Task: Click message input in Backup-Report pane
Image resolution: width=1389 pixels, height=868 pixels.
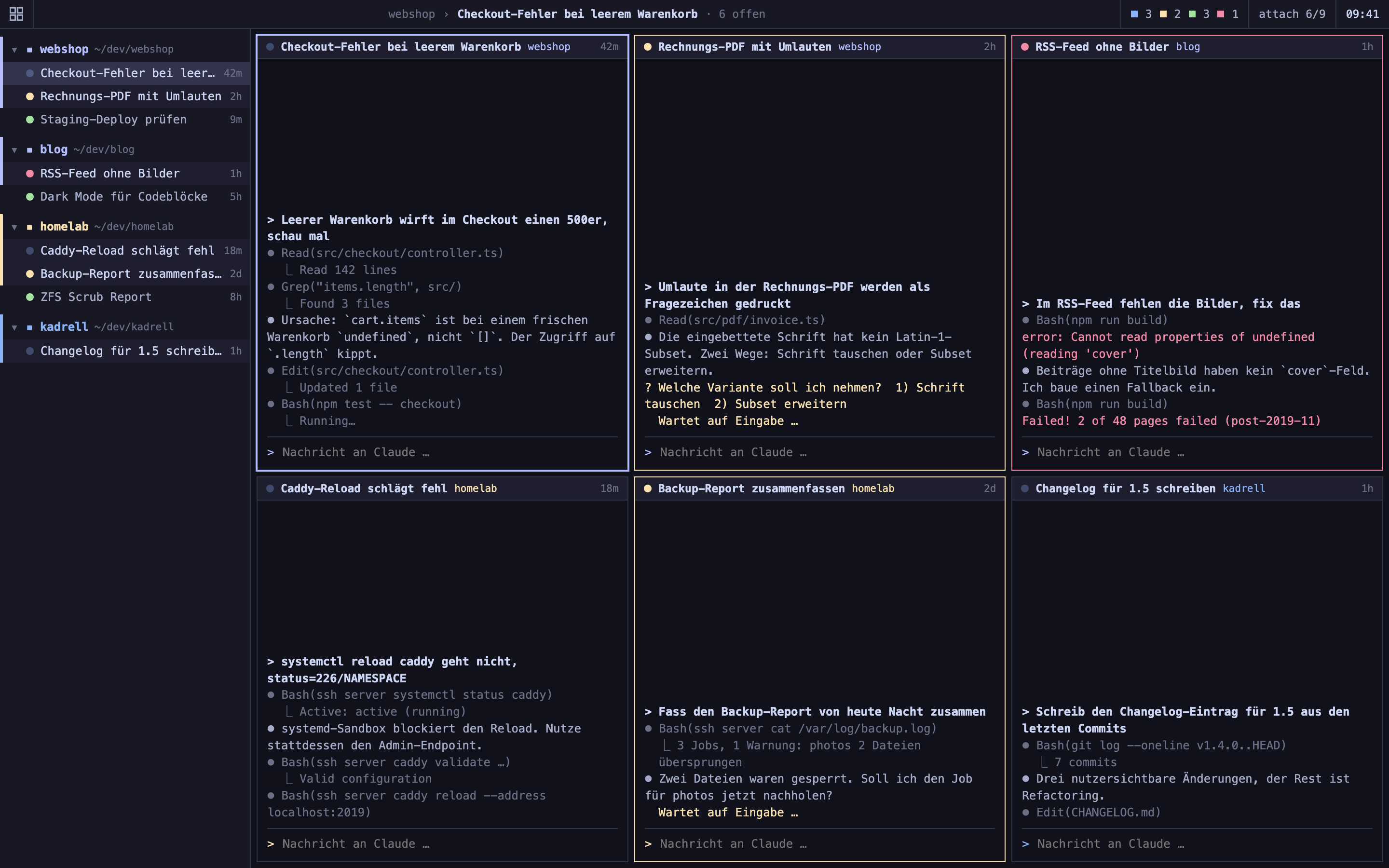Action: [819, 844]
